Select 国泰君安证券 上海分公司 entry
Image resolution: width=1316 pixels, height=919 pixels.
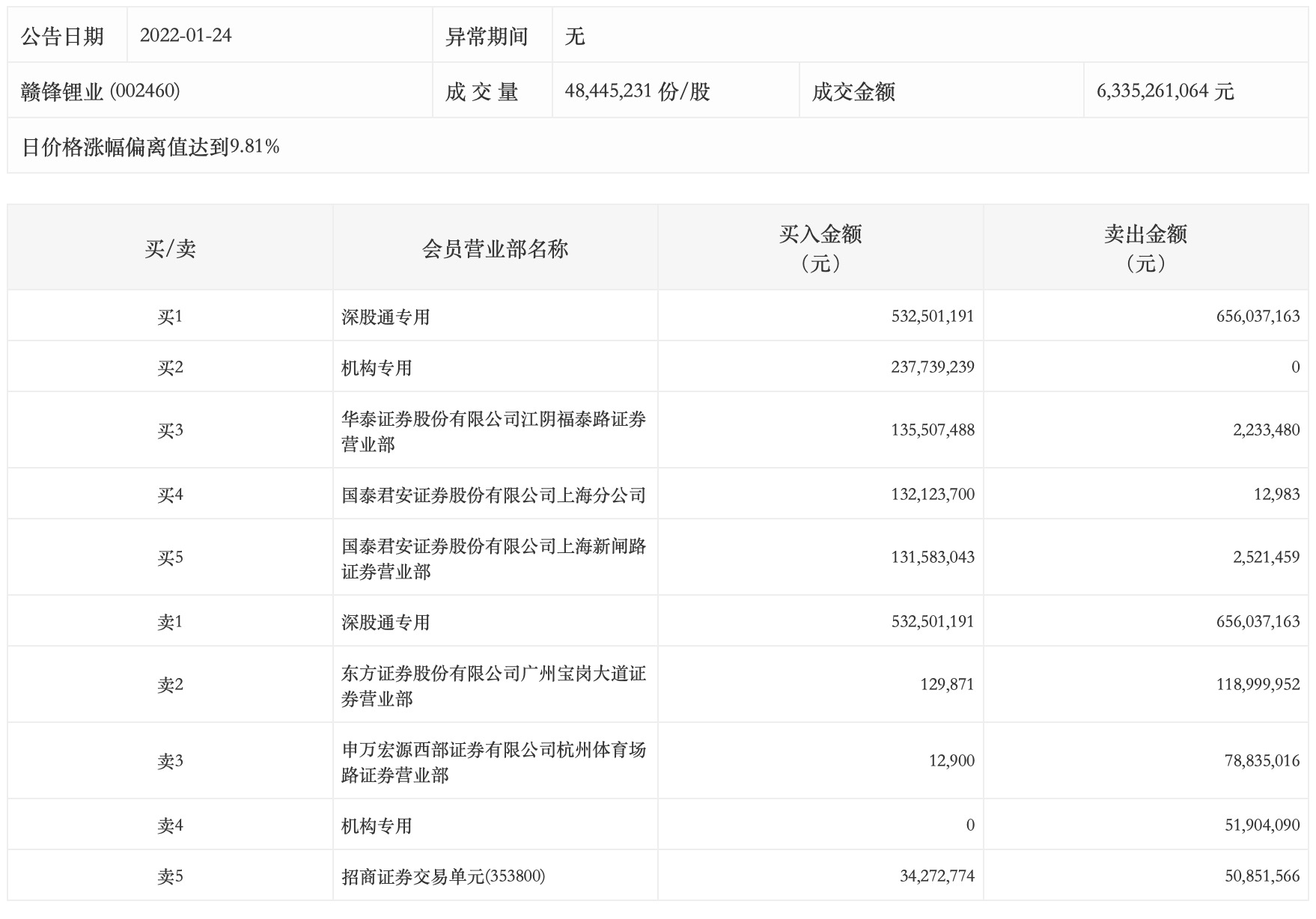pyautogui.click(x=493, y=495)
